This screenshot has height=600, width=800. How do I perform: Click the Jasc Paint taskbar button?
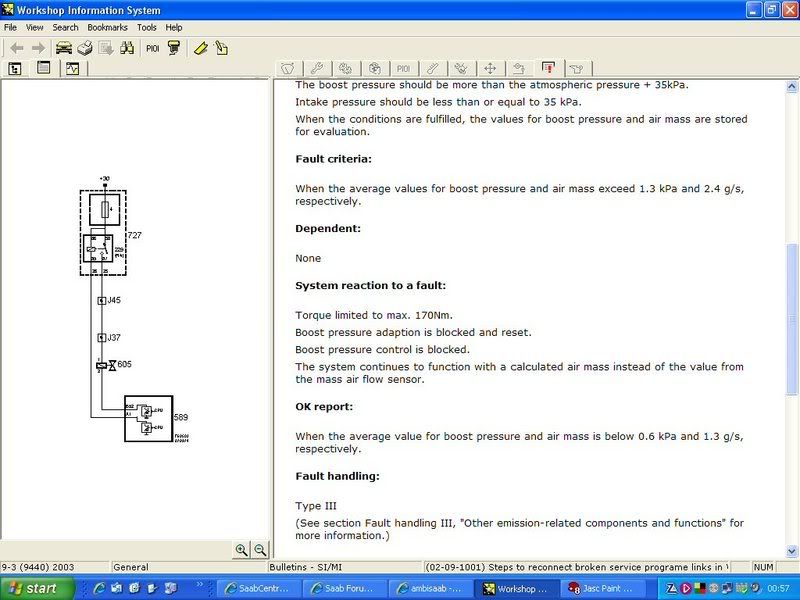[x=600, y=587]
